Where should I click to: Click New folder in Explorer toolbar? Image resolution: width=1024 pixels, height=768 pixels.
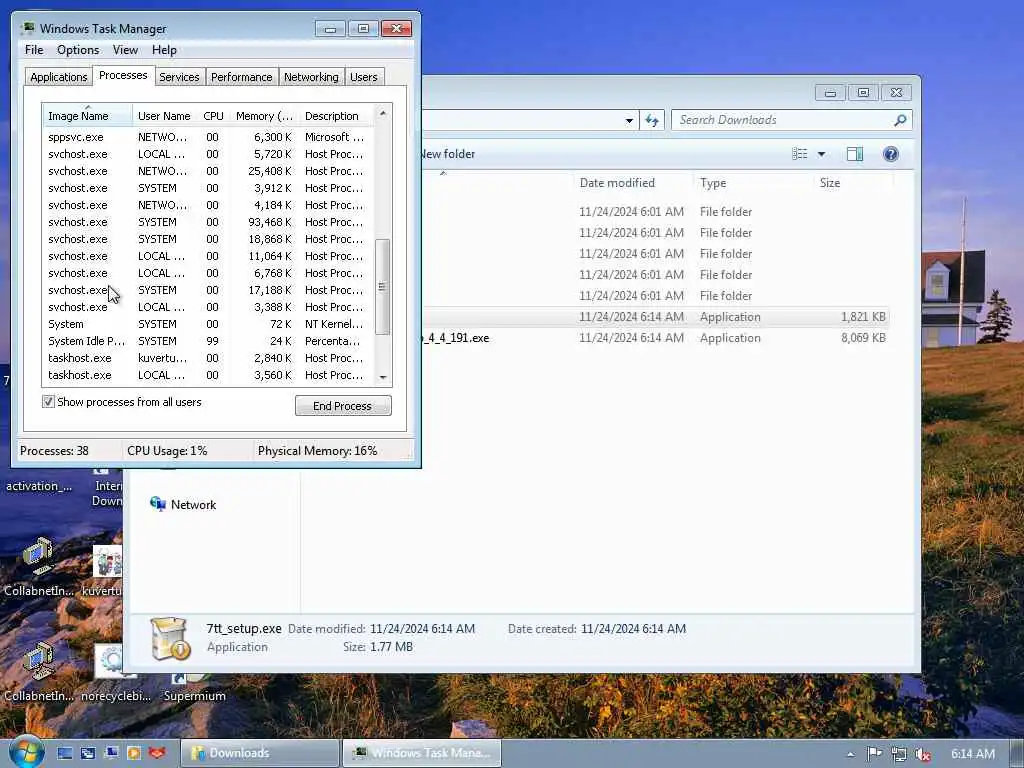point(448,154)
